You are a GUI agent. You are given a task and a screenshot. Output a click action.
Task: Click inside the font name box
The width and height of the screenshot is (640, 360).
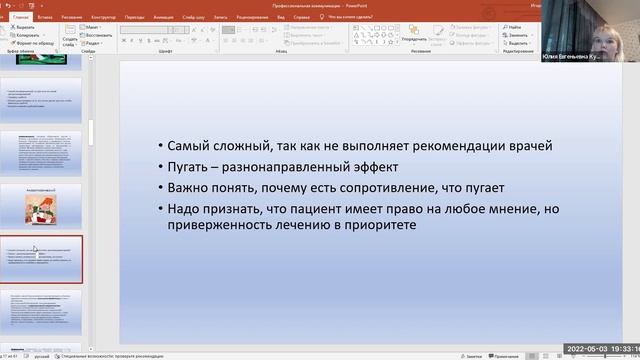point(144,30)
